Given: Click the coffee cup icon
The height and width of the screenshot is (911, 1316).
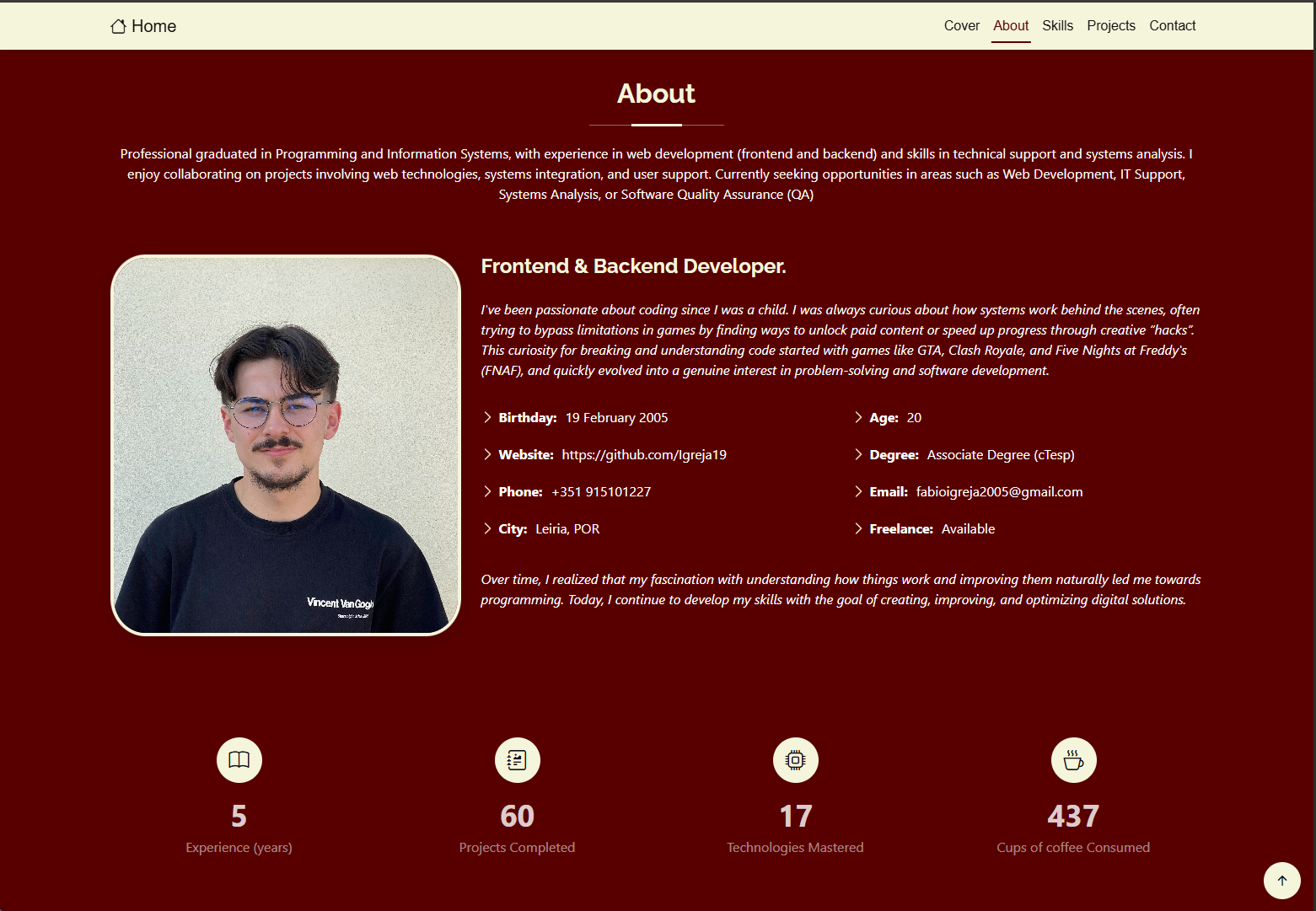Looking at the screenshot, I should (x=1073, y=760).
